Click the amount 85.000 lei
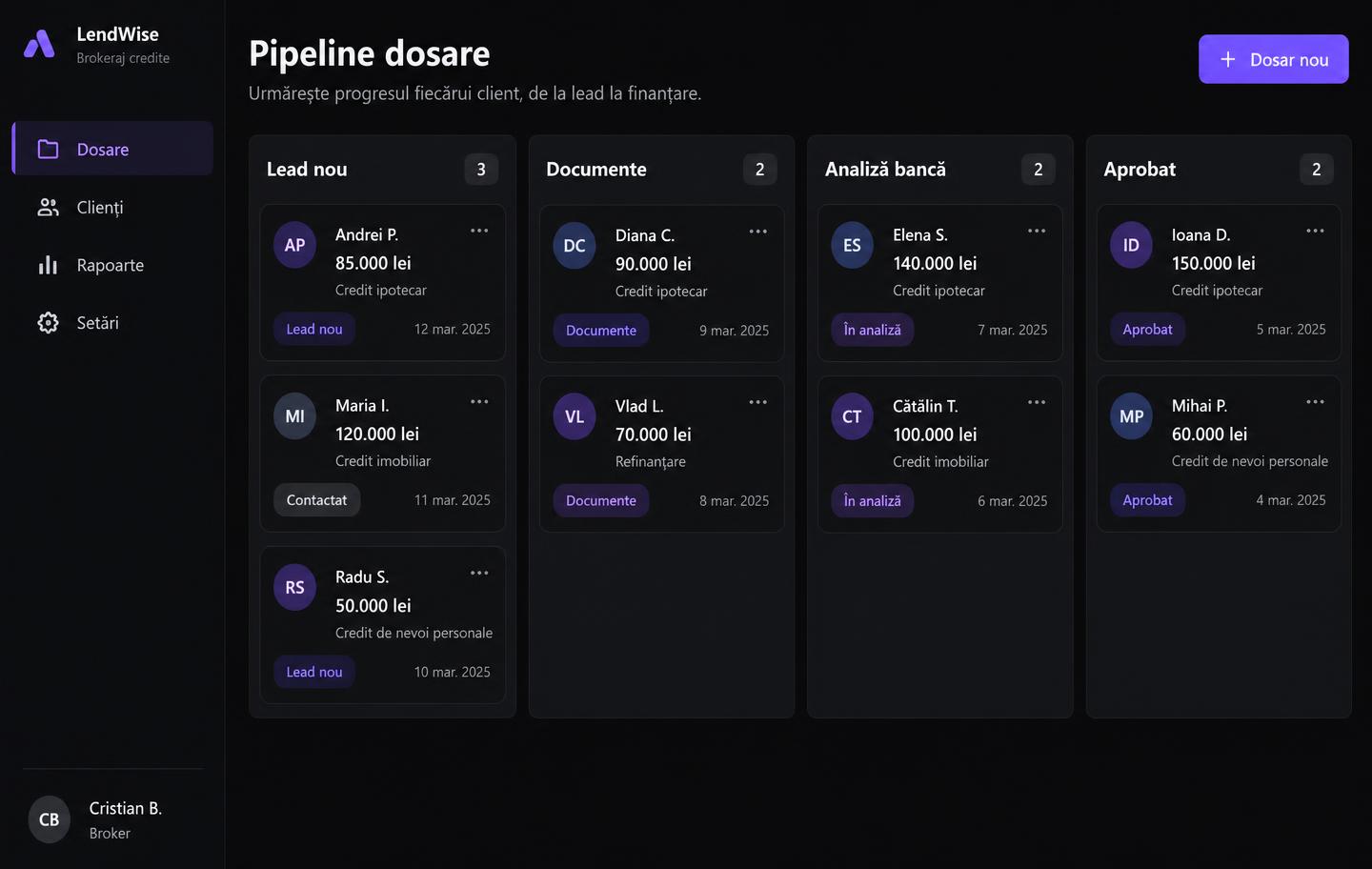Screen dimensions: 1372x869 (x=373, y=263)
